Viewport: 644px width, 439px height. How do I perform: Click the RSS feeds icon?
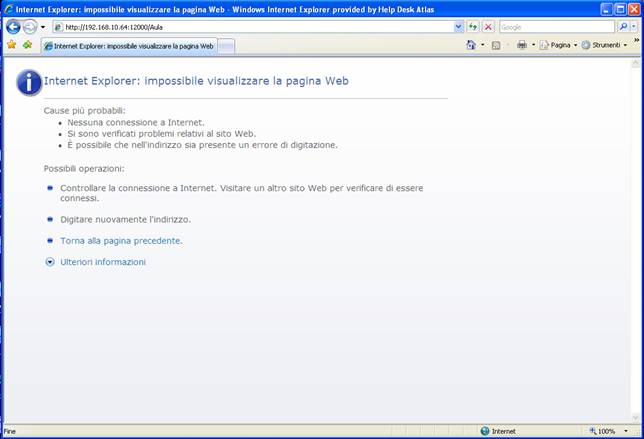coord(496,45)
